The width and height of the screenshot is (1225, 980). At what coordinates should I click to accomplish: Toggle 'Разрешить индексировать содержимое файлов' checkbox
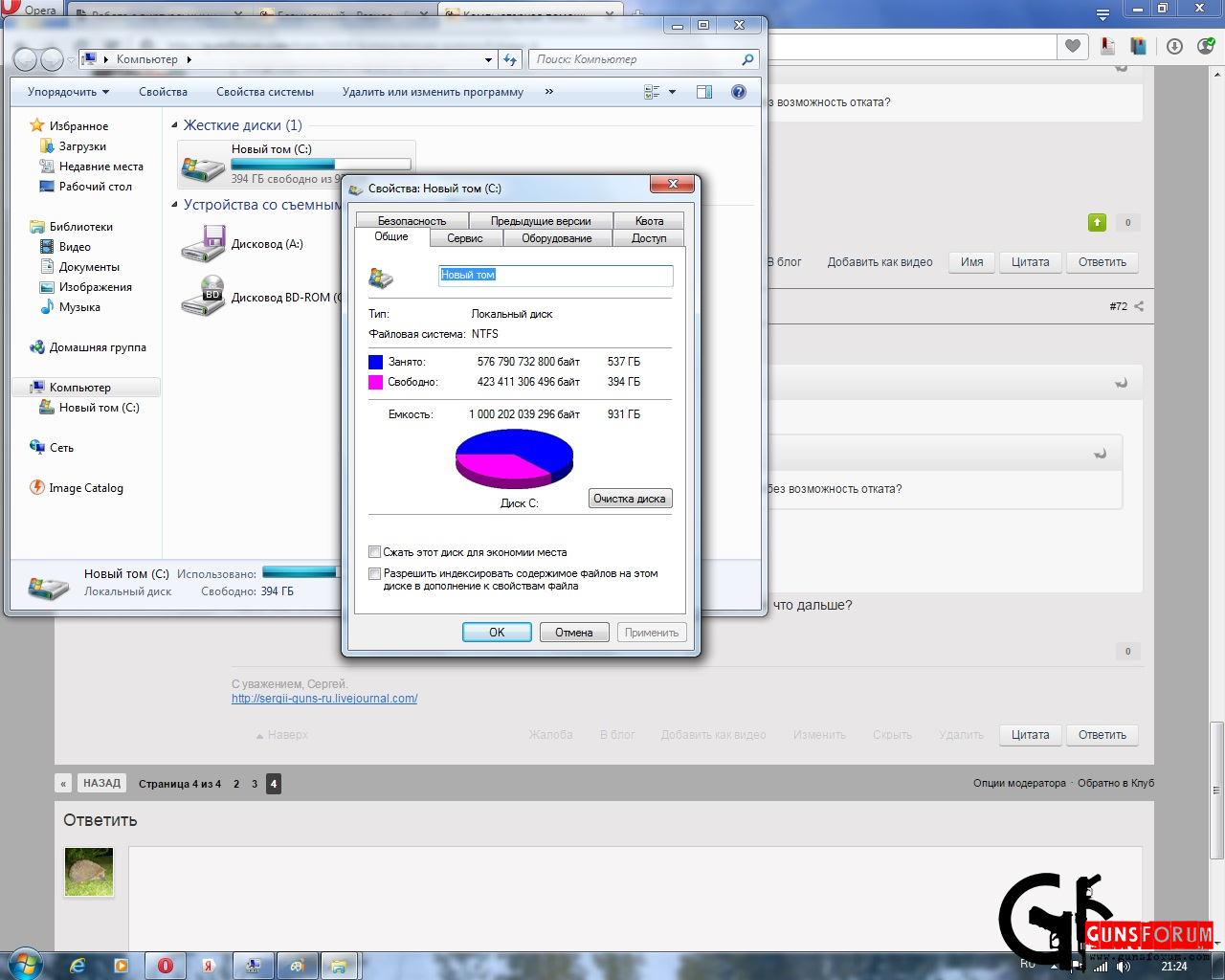pos(375,574)
